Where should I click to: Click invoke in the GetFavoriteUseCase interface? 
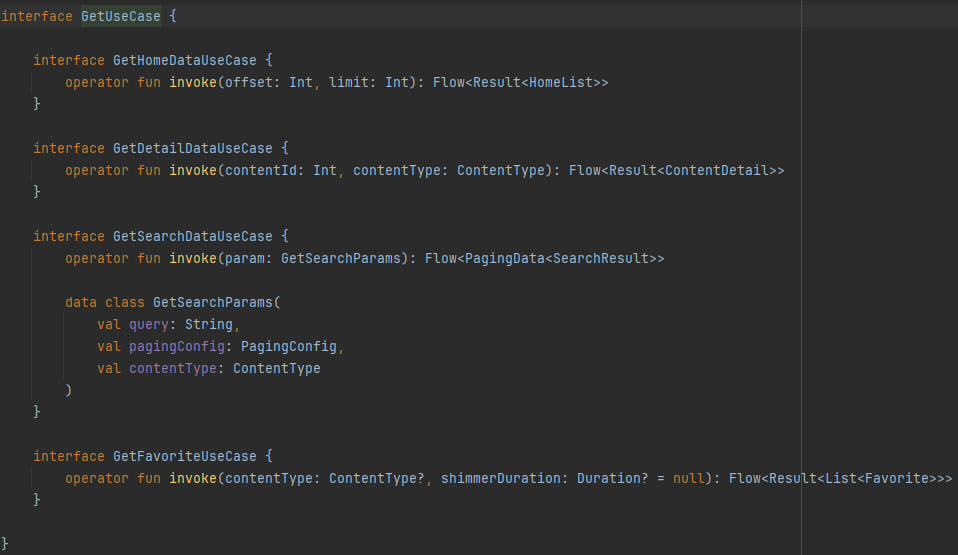(193, 479)
